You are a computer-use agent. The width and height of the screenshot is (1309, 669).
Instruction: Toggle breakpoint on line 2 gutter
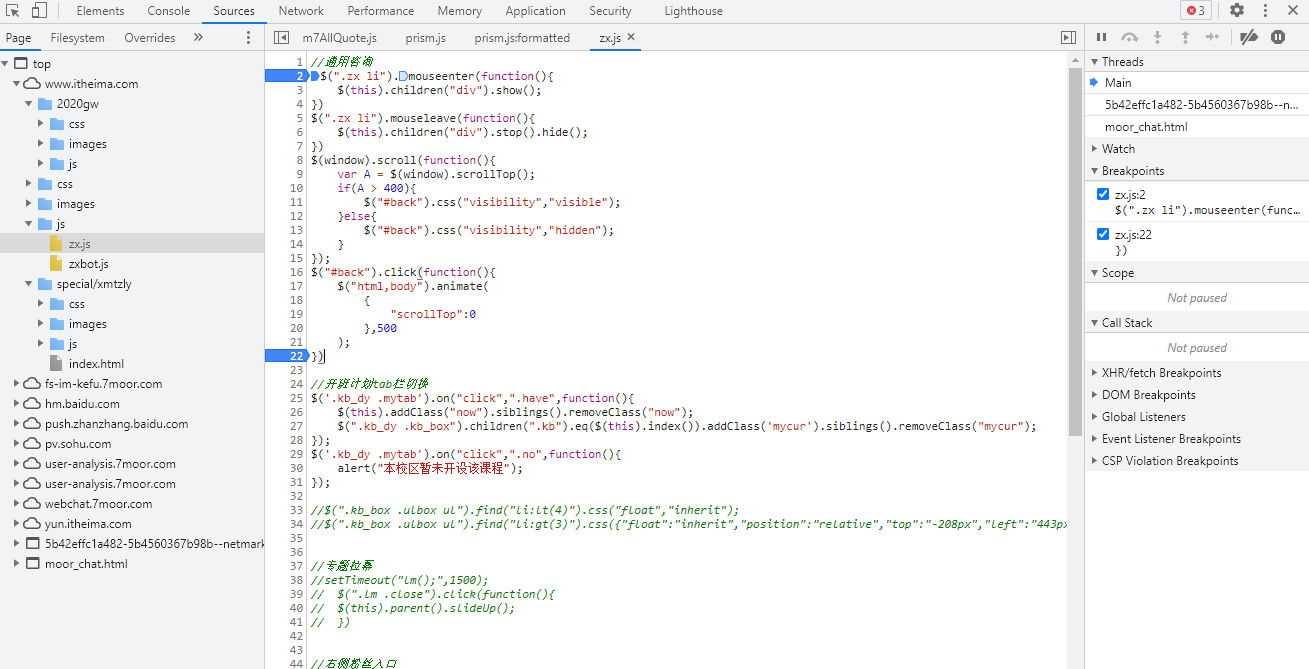[286, 76]
